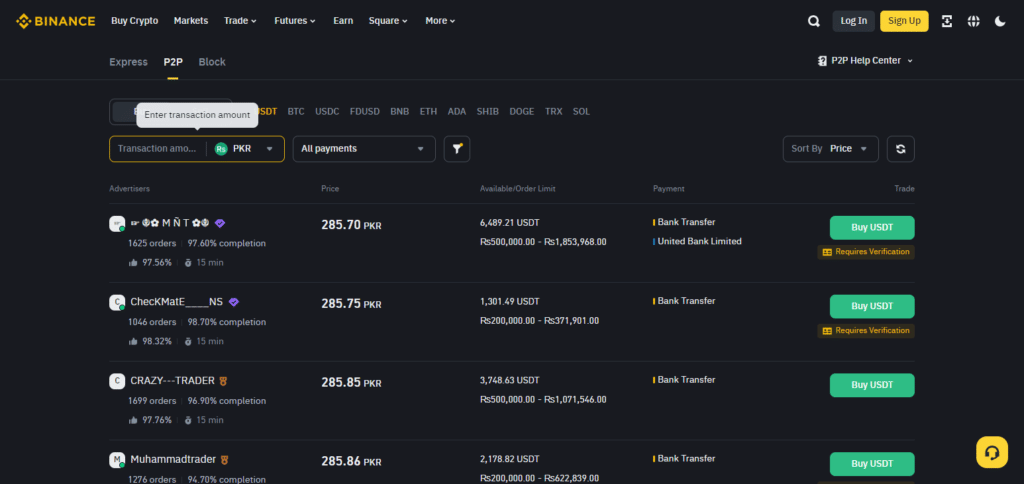
Task: Buy USDT from CRAZY---TRADER
Action: [x=872, y=385]
